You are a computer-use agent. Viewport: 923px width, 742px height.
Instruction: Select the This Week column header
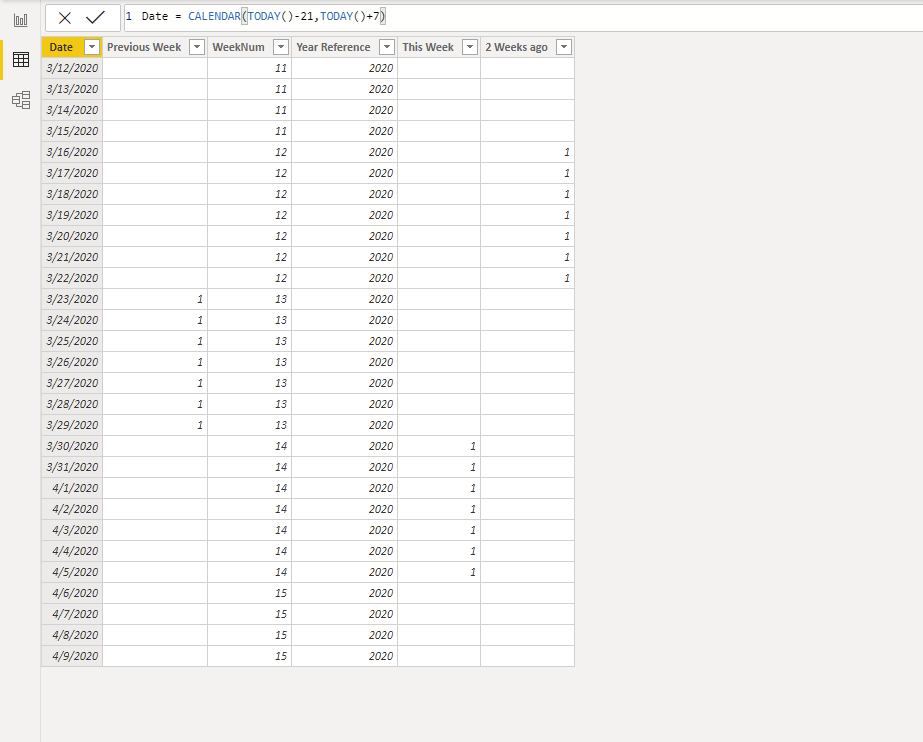pos(428,47)
